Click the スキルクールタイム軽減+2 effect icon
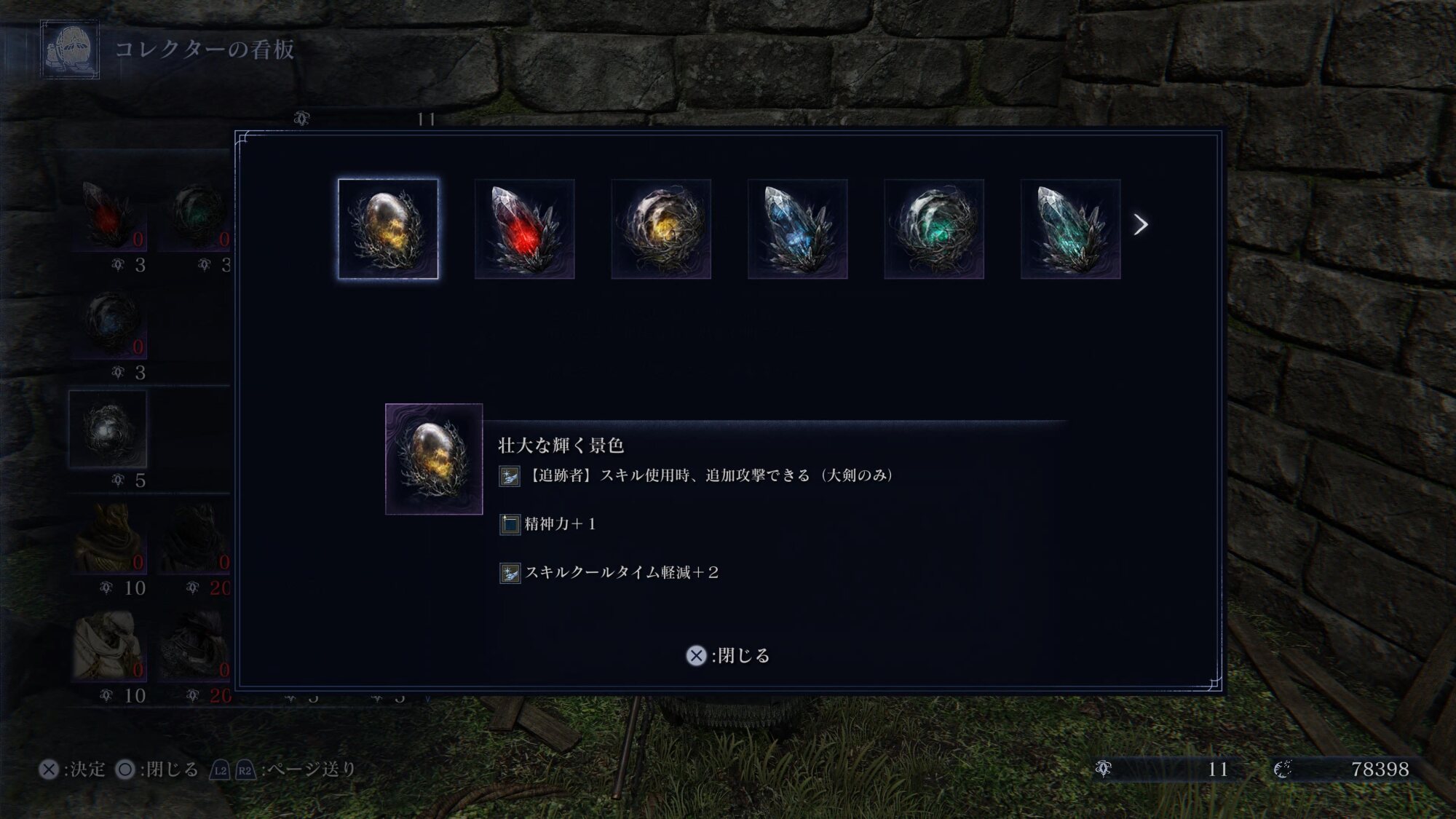 (510, 573)
